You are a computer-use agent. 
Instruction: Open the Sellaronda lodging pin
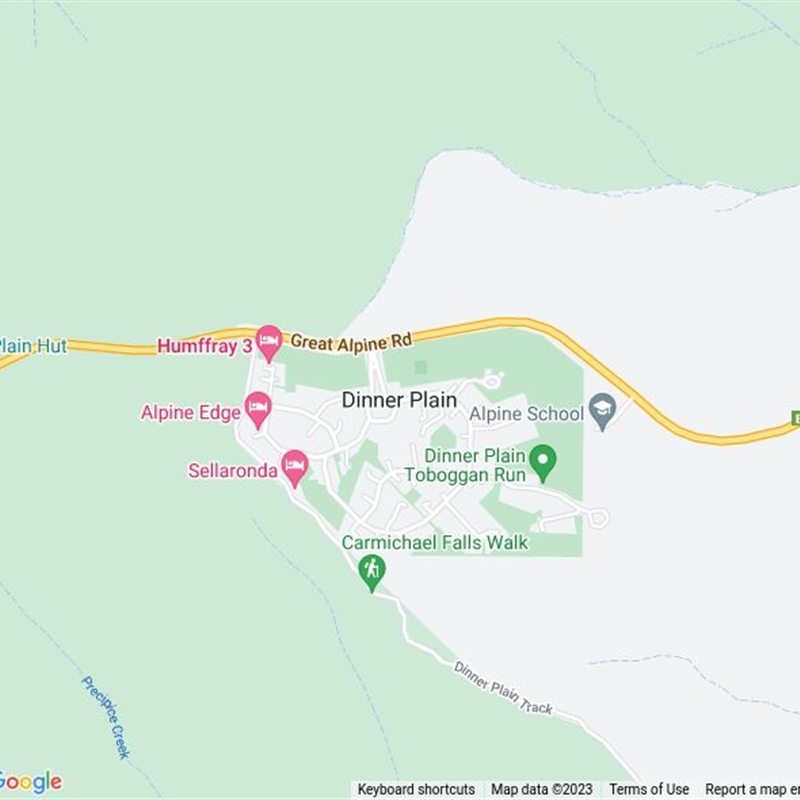[294, 468]
